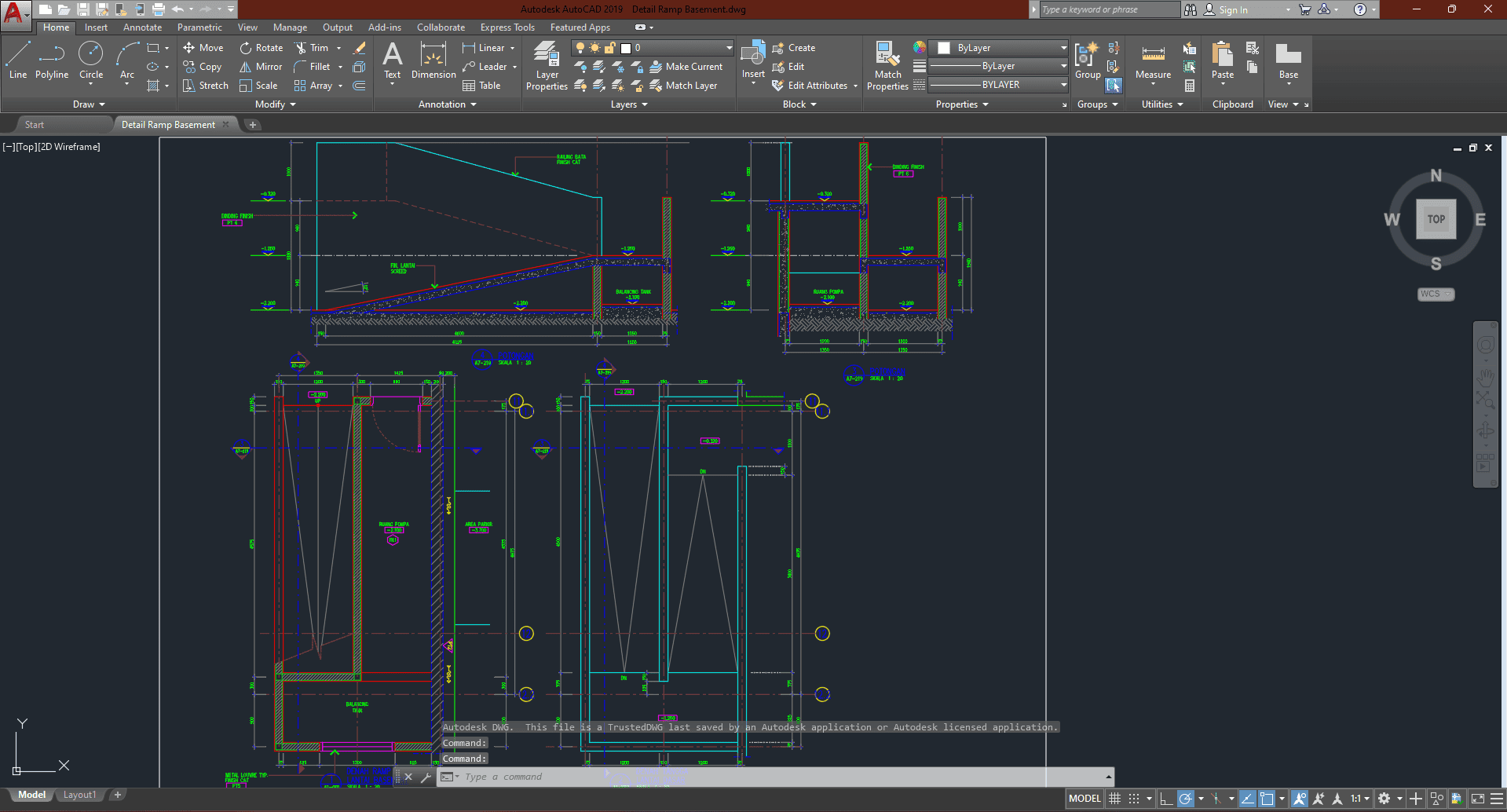This screenshot has width=1507, height=812.
Task: Click the ByLayer object color swatch
Action: point(944,48)
